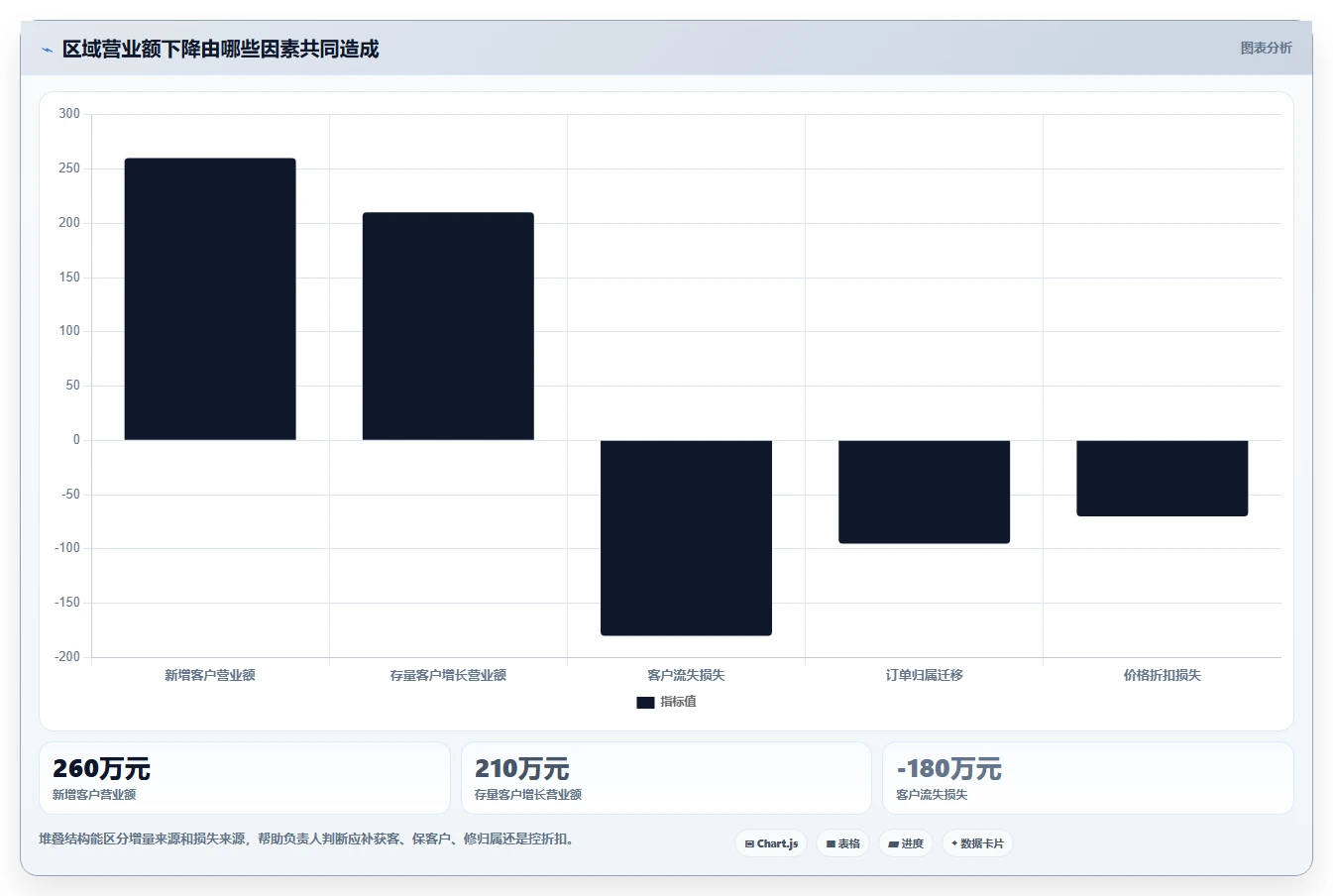The width and height of the screenshot is (1333, 896).
Task: Click the y-axis value -200
Action: 67,657
